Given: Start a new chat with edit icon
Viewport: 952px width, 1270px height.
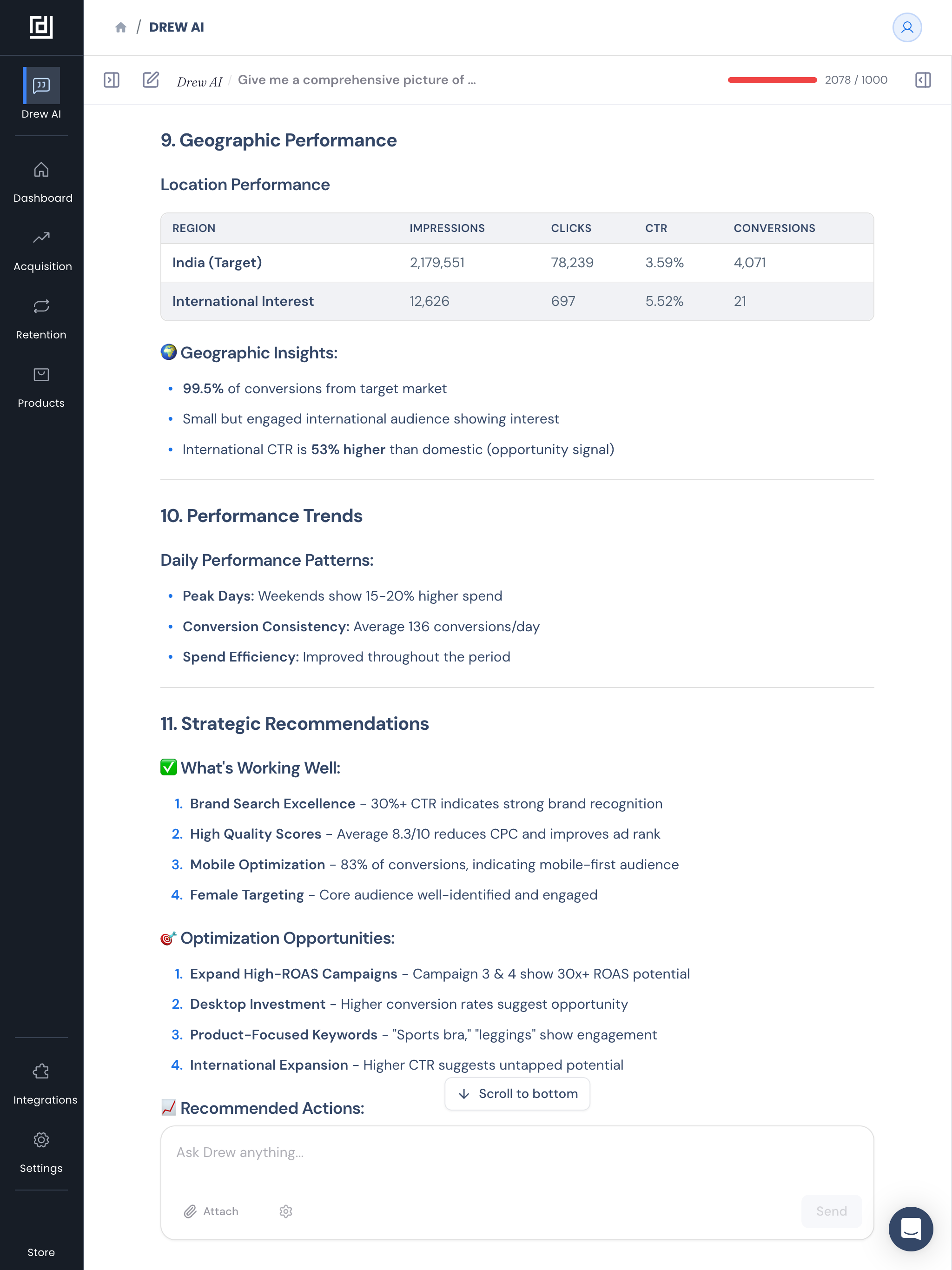Looking at the screenshot, I should click(151, 80).
